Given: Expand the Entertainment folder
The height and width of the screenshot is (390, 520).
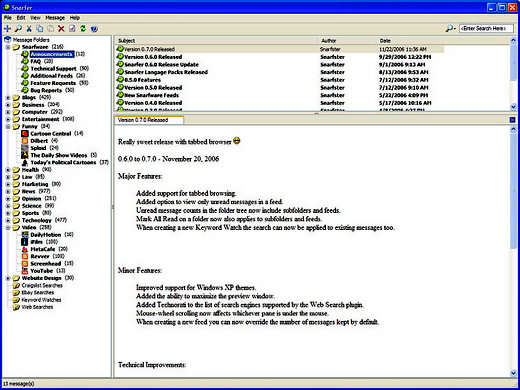Looking at the screenshot, I should coord(8,120).
